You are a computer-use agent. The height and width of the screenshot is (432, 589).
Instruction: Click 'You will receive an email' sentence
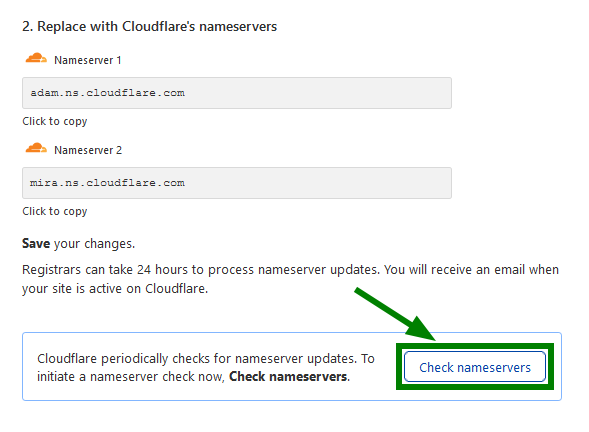click(x=471, y=270)
